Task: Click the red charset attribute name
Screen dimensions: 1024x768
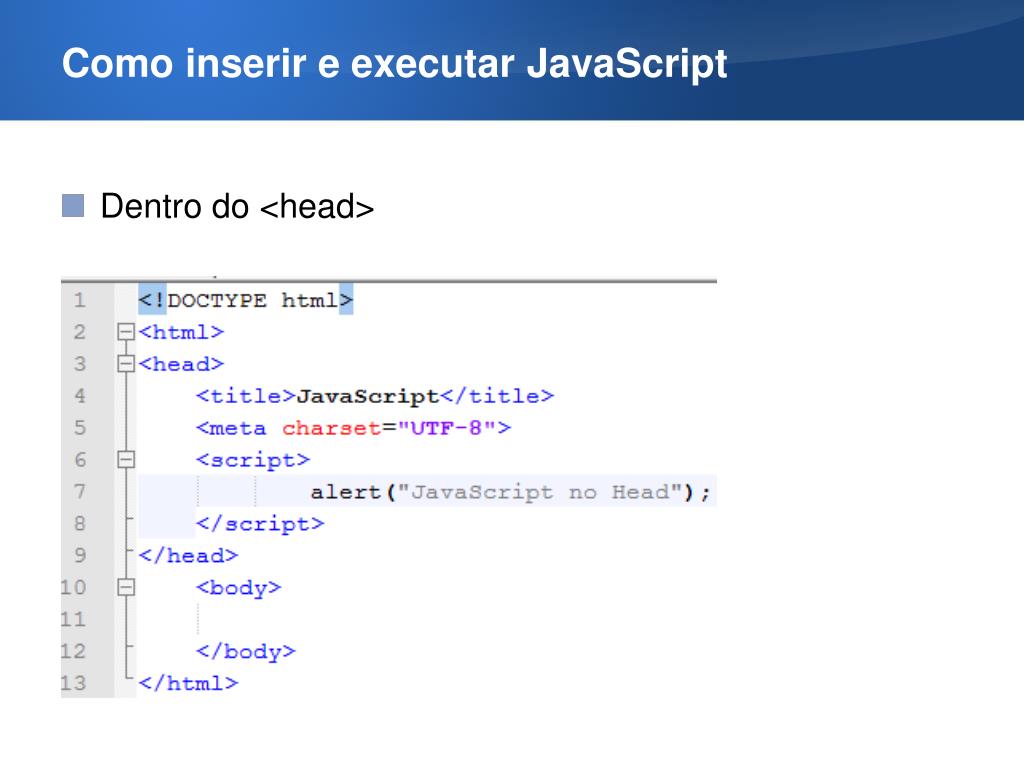Action: point(331,428)
